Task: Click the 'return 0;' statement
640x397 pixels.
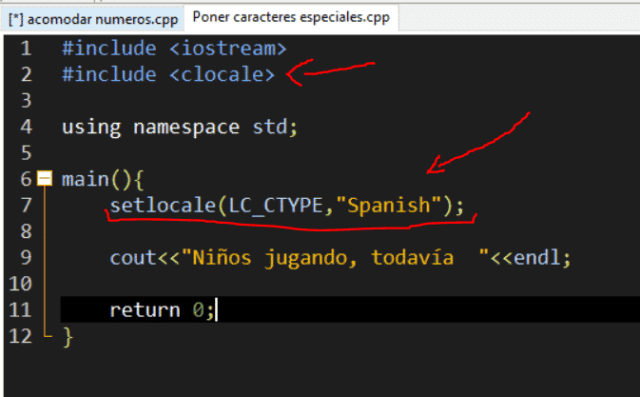Action: point(162,310)
